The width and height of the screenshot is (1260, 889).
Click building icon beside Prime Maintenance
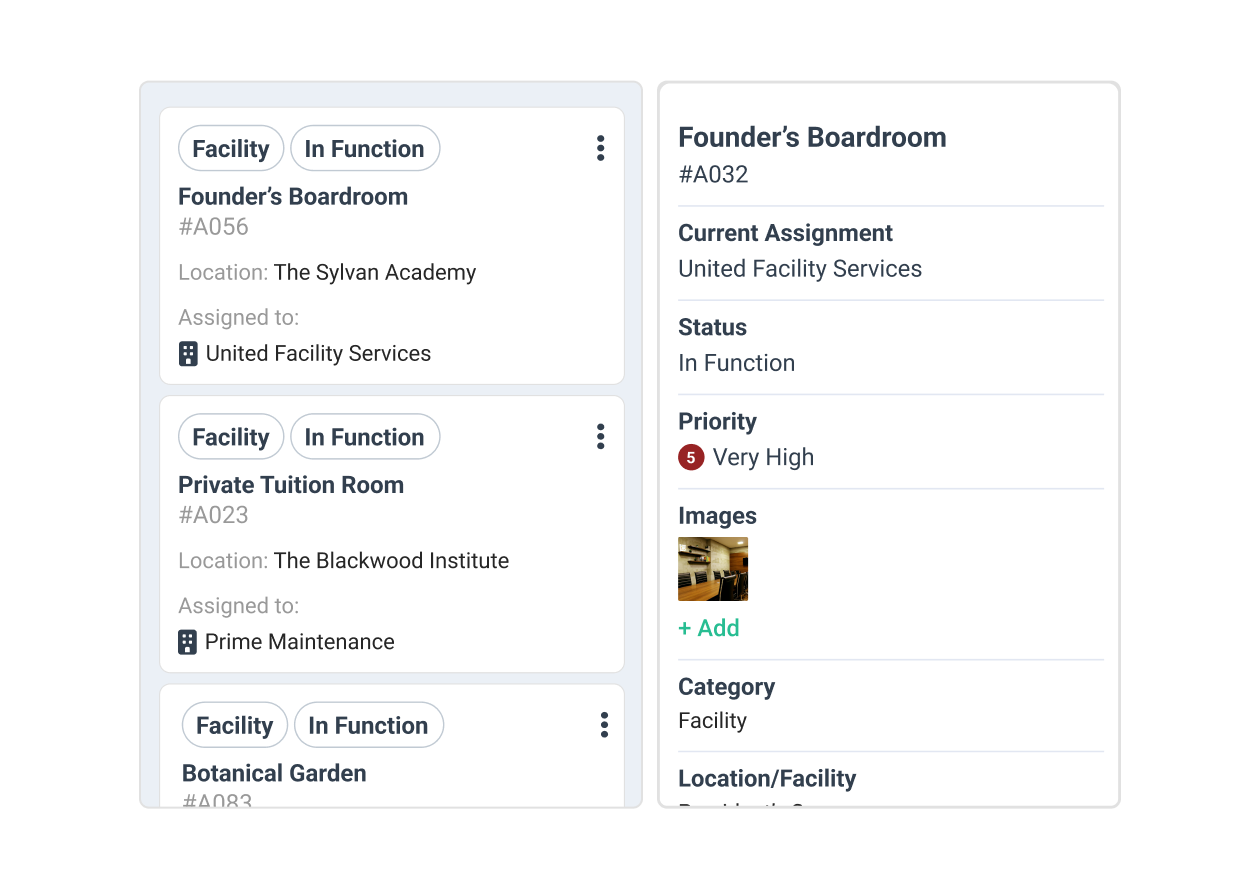tap(188, 642)
